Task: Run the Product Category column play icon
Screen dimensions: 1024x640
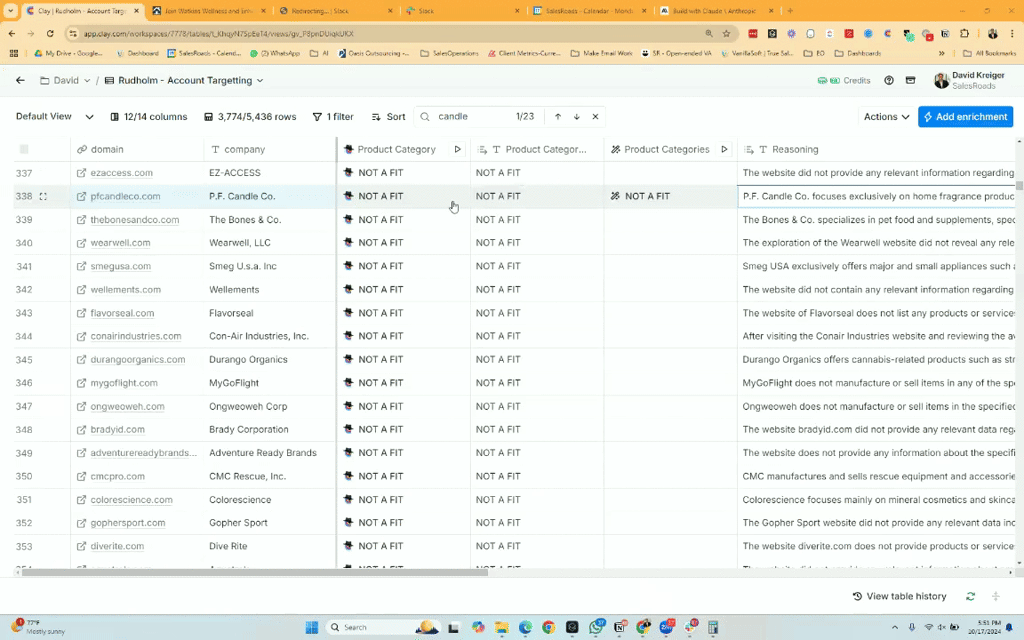Action: [x=458, y=149]
